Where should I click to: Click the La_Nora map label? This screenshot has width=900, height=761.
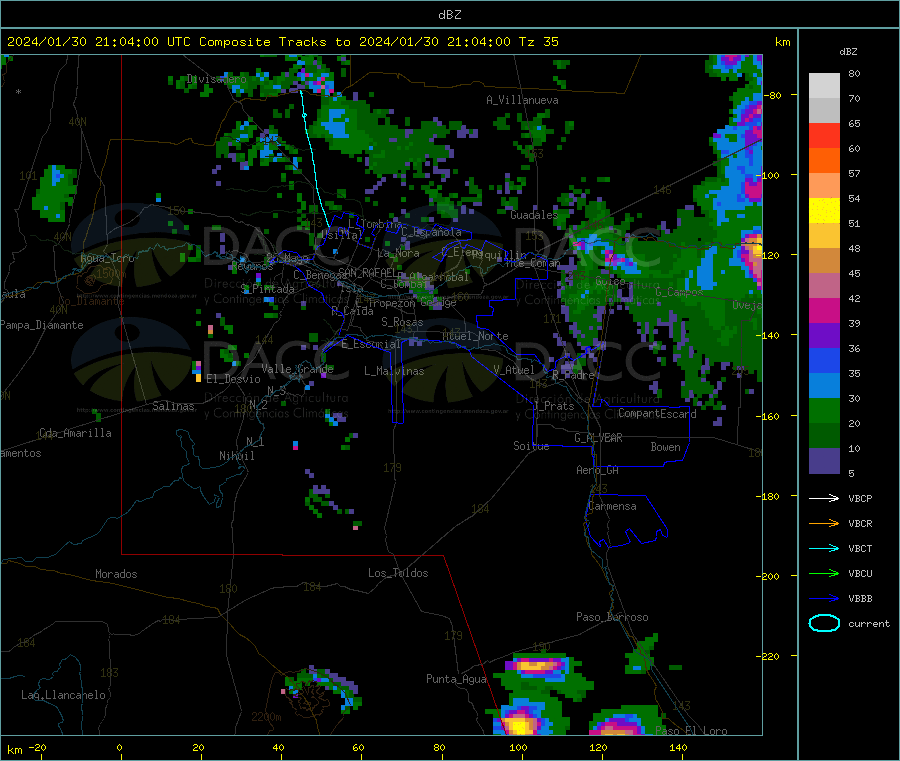click(398, 253)
